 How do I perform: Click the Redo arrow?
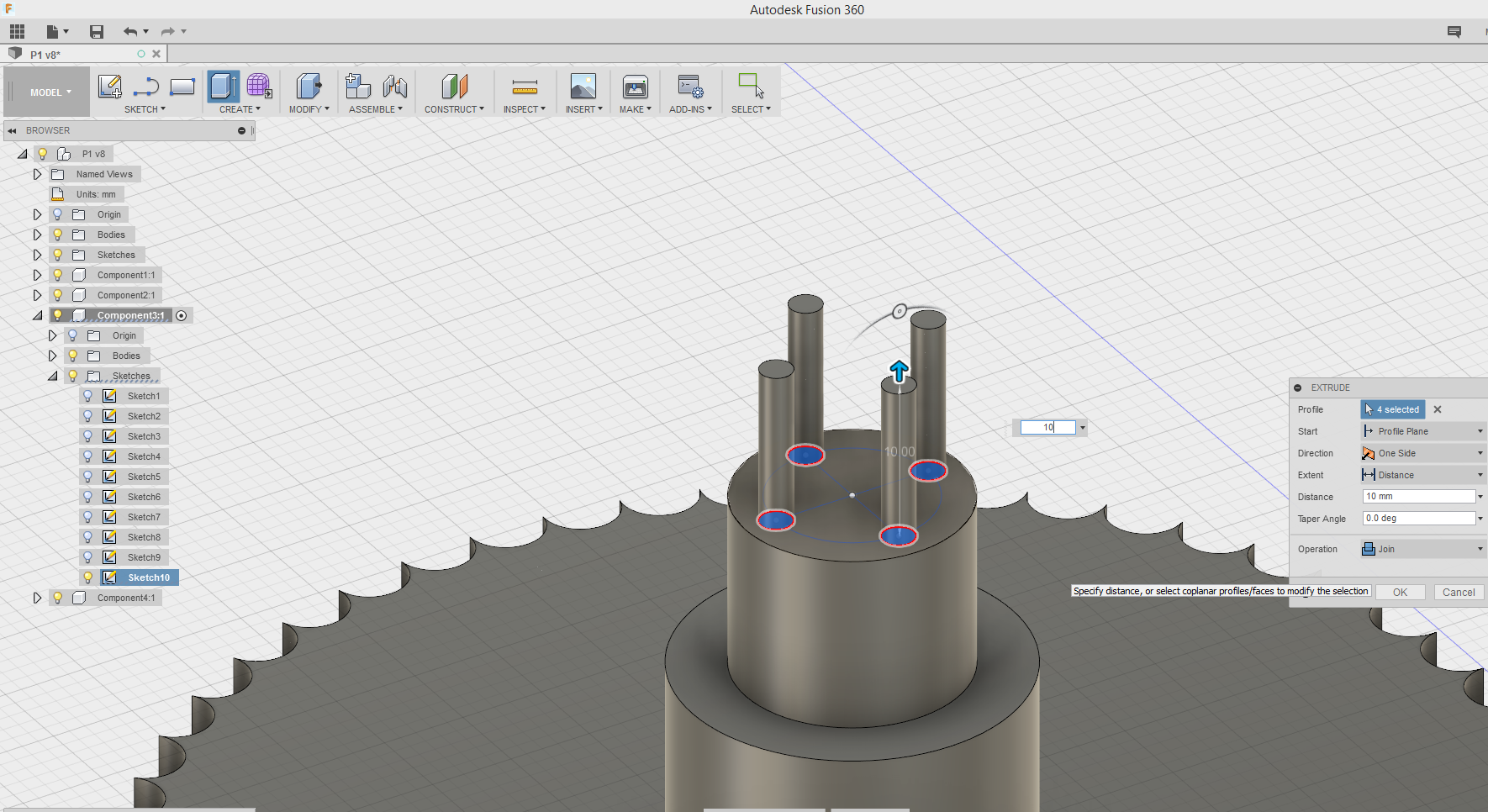(x=168, y=32)
